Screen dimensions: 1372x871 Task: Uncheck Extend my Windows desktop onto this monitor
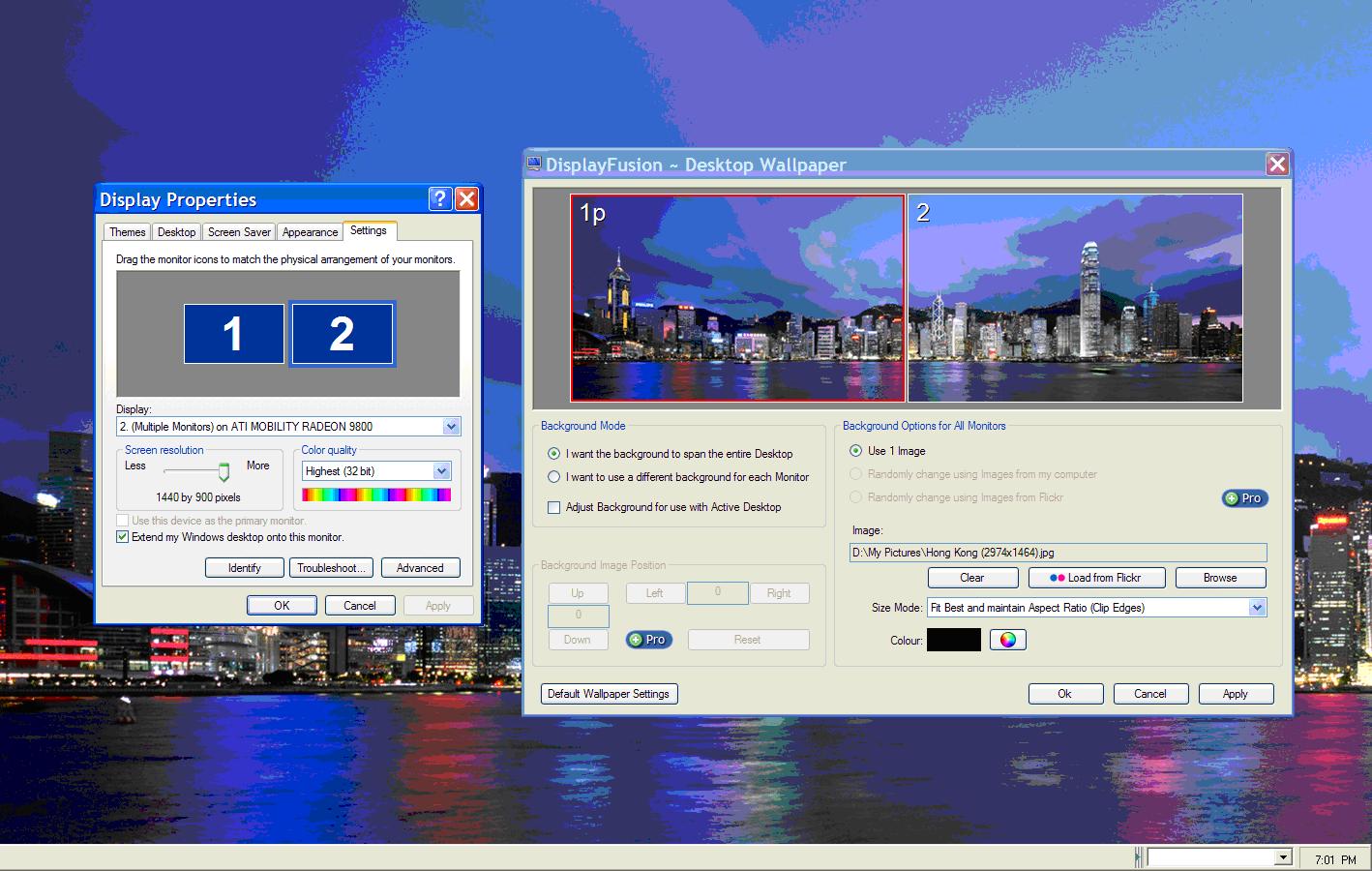coord(123,537)
